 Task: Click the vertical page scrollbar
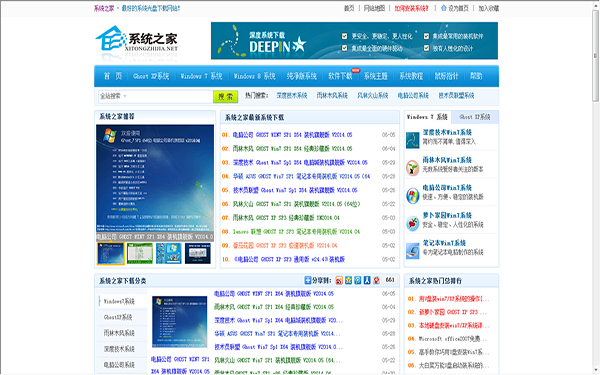595,188
